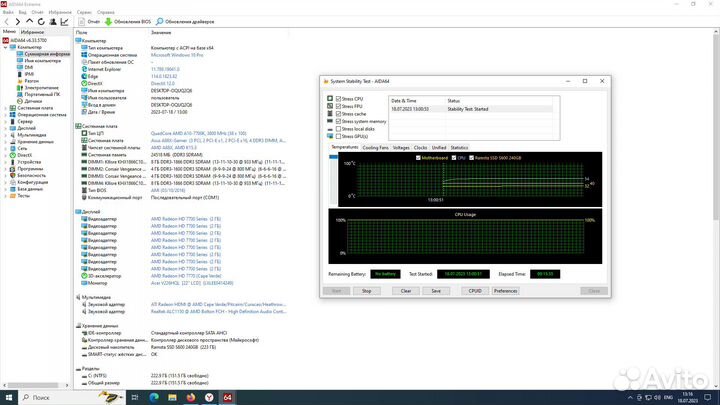This screenshot has height=405, width=720.
Task: Expand the Хранение данных tree node
Action: (6, 142)
